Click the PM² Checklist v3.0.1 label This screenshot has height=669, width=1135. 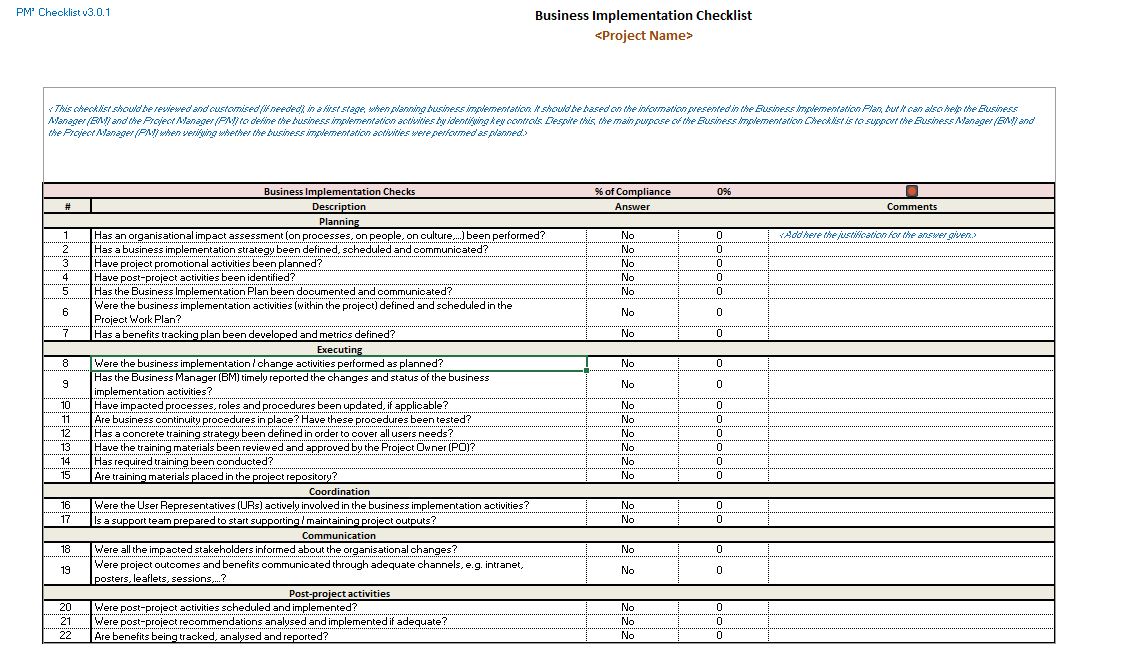click(x=63, y=12)
